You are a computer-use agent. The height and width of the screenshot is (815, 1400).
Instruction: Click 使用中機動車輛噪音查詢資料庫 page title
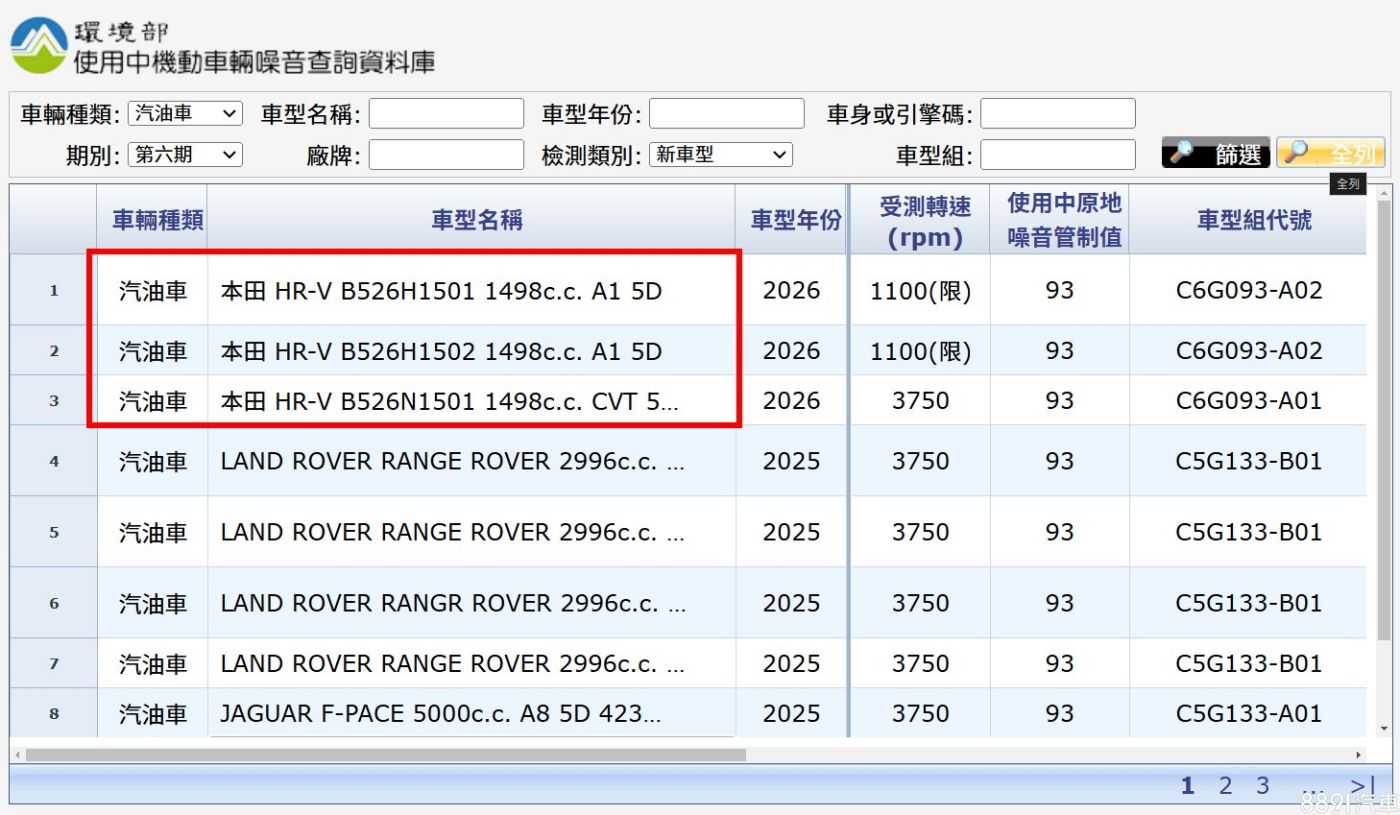tap(254, 62)
